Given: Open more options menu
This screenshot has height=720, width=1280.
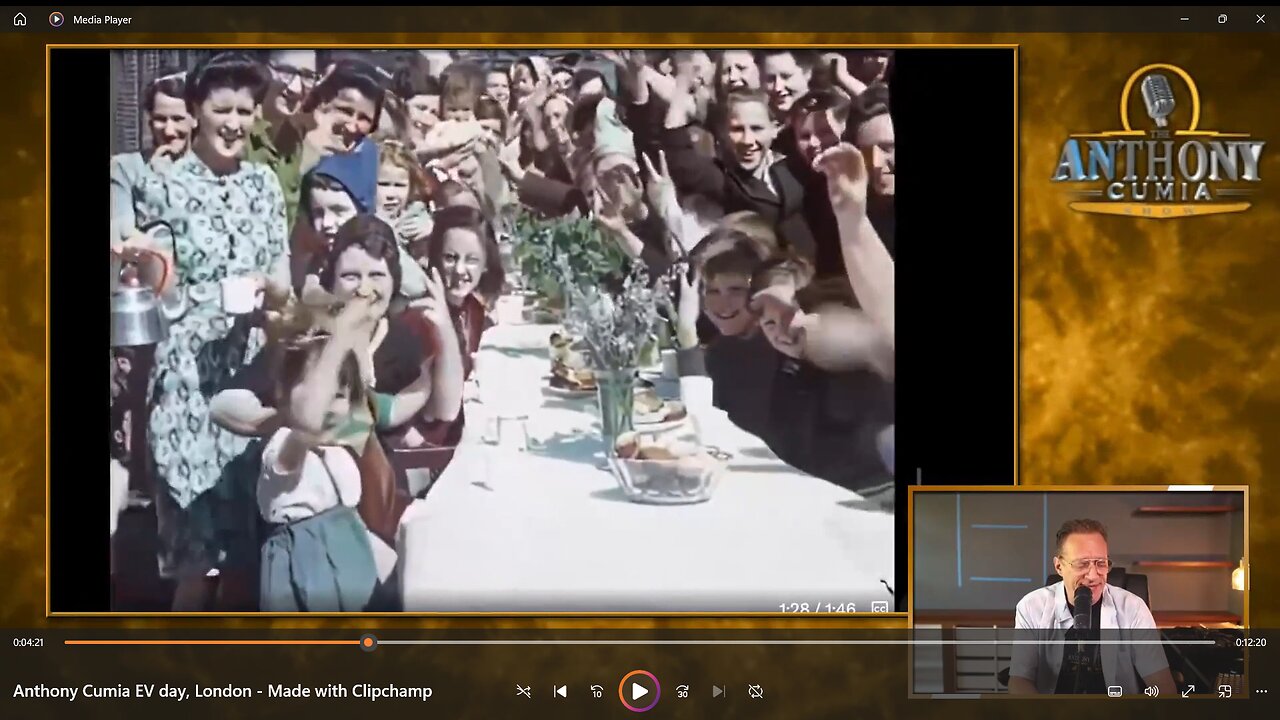Looking at the screenshot, I should 1261,691.
